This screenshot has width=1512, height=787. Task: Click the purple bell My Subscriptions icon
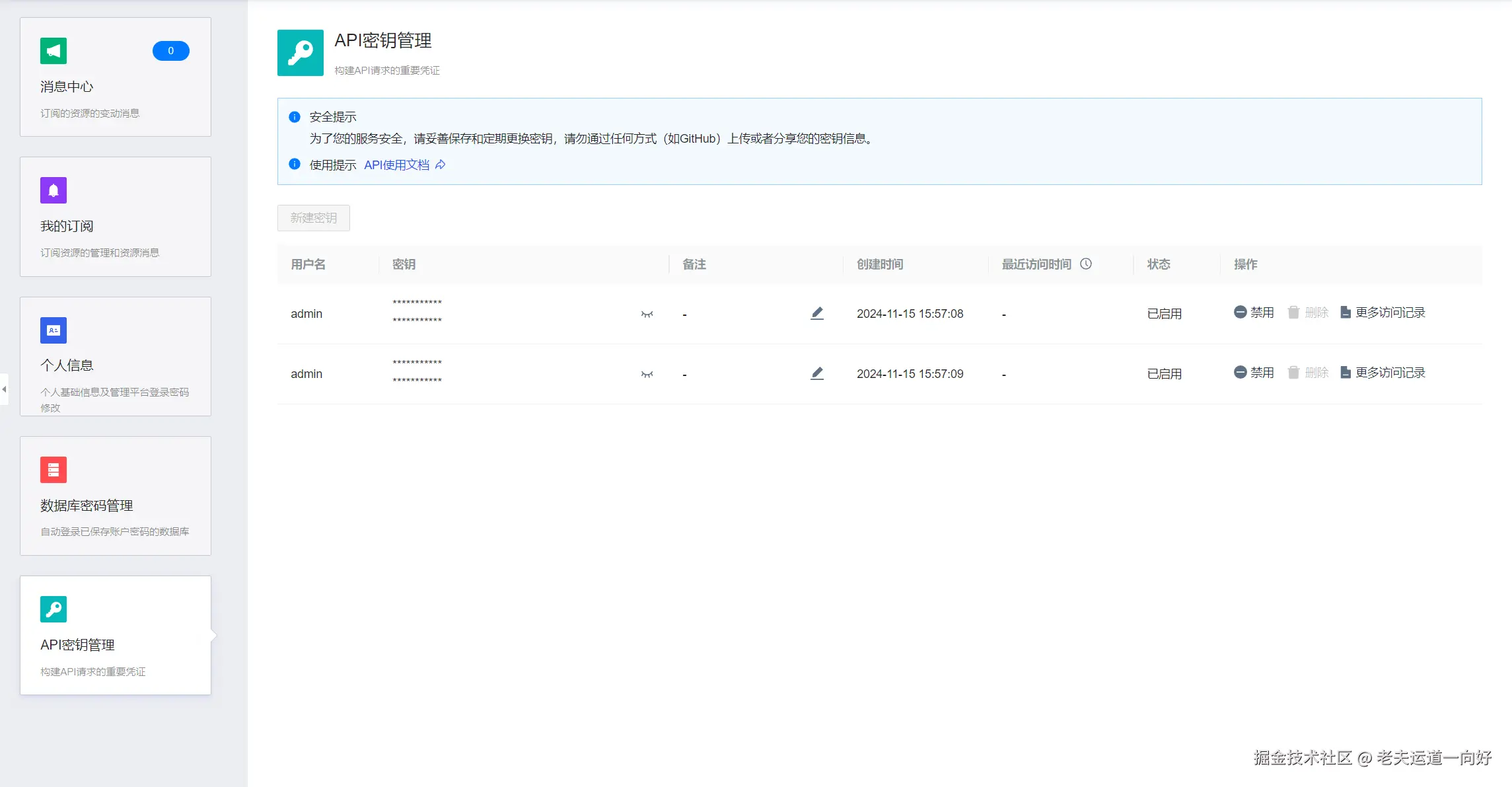(54, 190)
